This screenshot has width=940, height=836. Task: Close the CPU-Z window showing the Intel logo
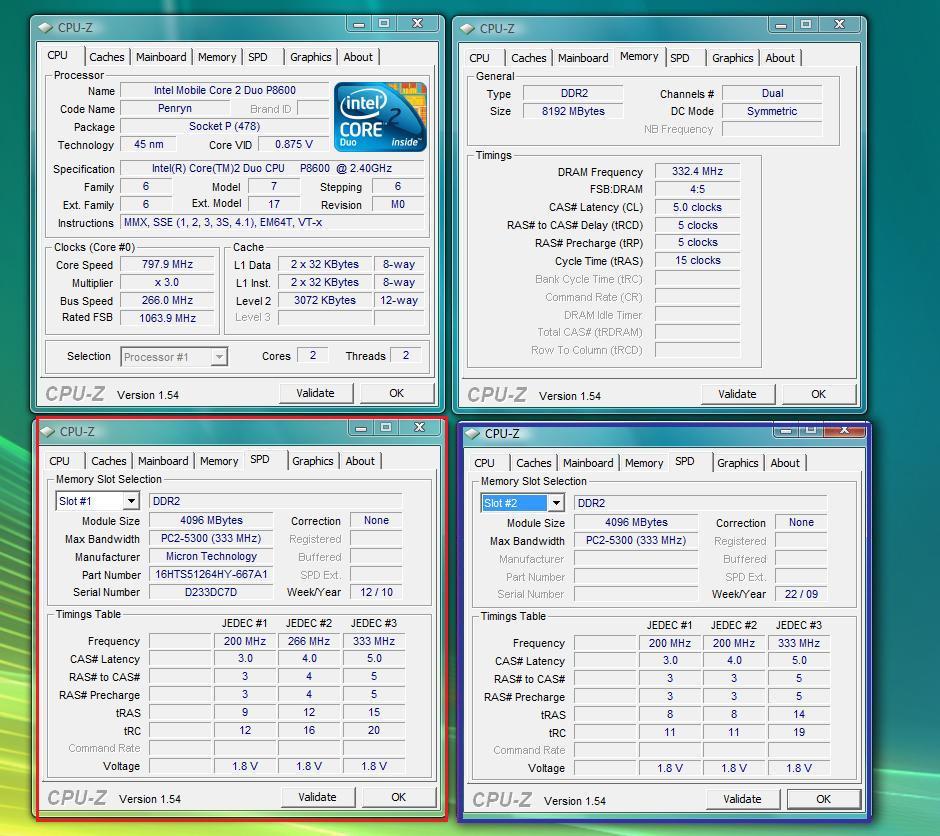click(418, 23)
